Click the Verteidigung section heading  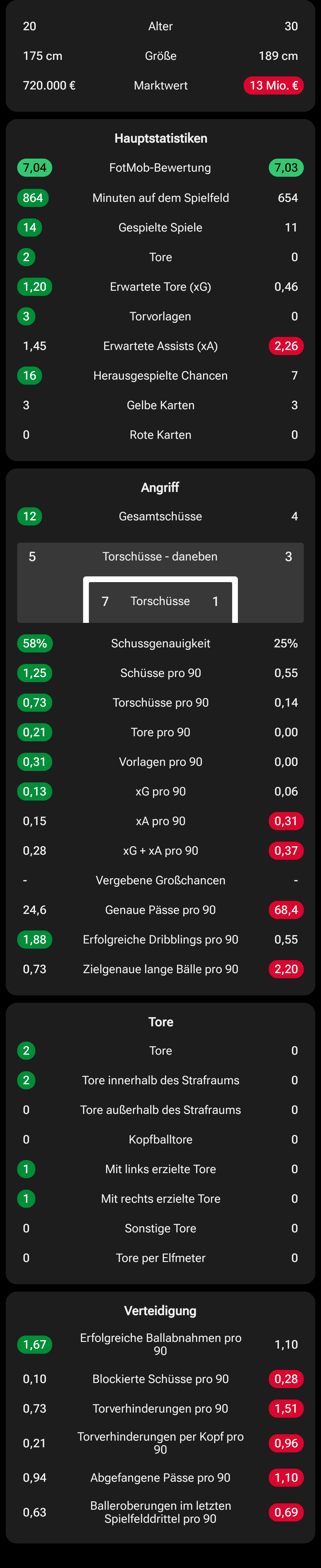160,1310
